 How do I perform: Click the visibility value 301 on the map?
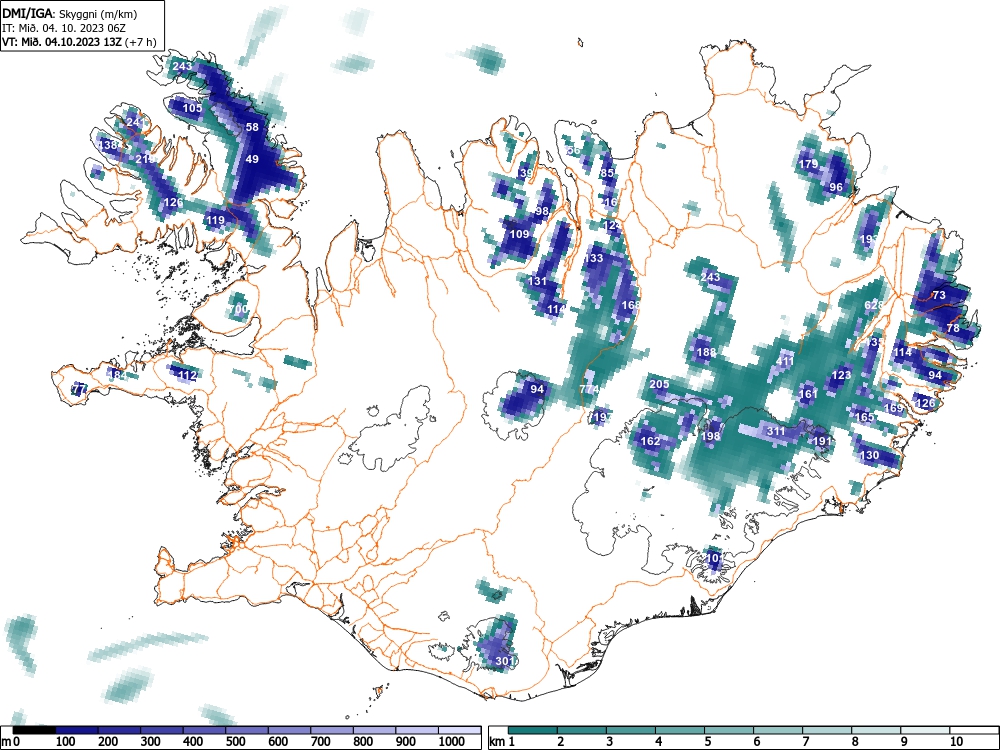click(506, 661)
